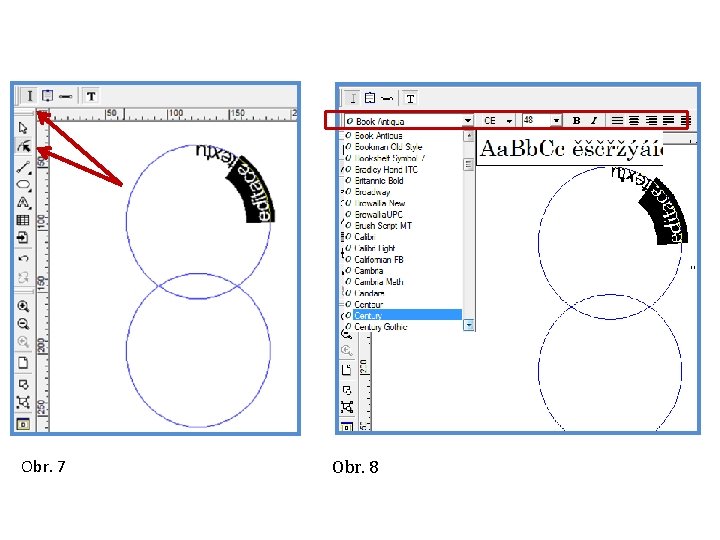This screenshot has height=540, width=720.
Task: Click font list scrollbar down arrow
Action: (x=469, y=325)
